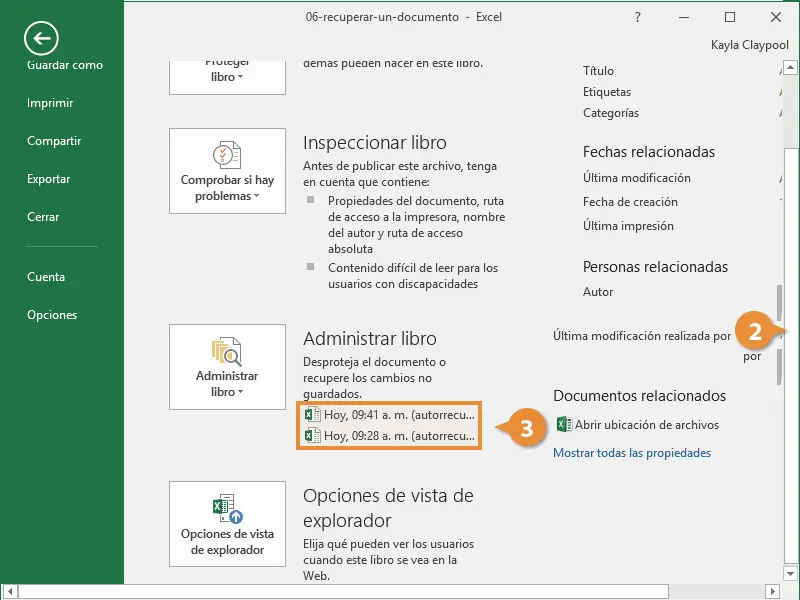
Task: Go to Compartir in the sidebar
Action: point(54,141)
